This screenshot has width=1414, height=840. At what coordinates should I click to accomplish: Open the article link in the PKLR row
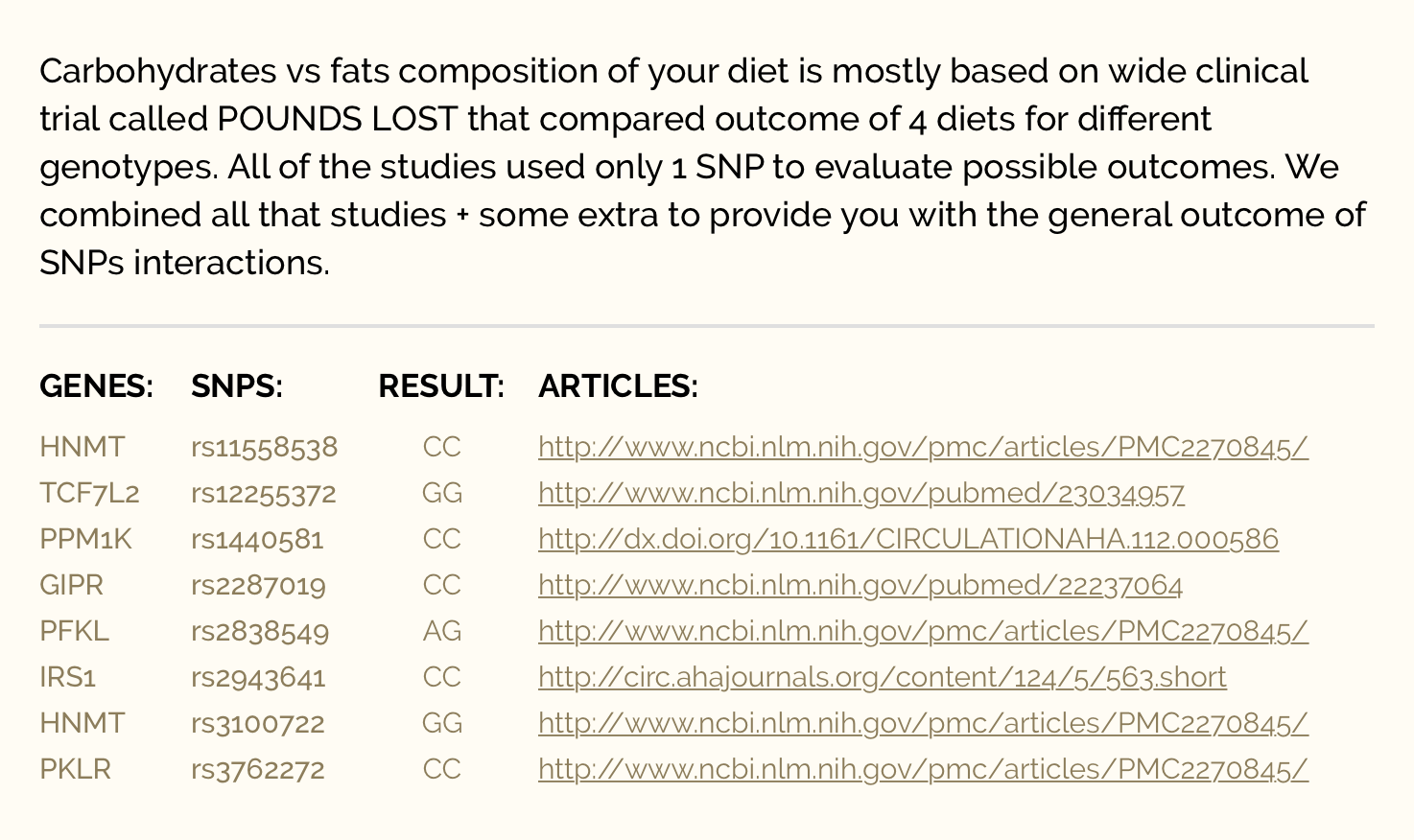[x=923, y=769]
